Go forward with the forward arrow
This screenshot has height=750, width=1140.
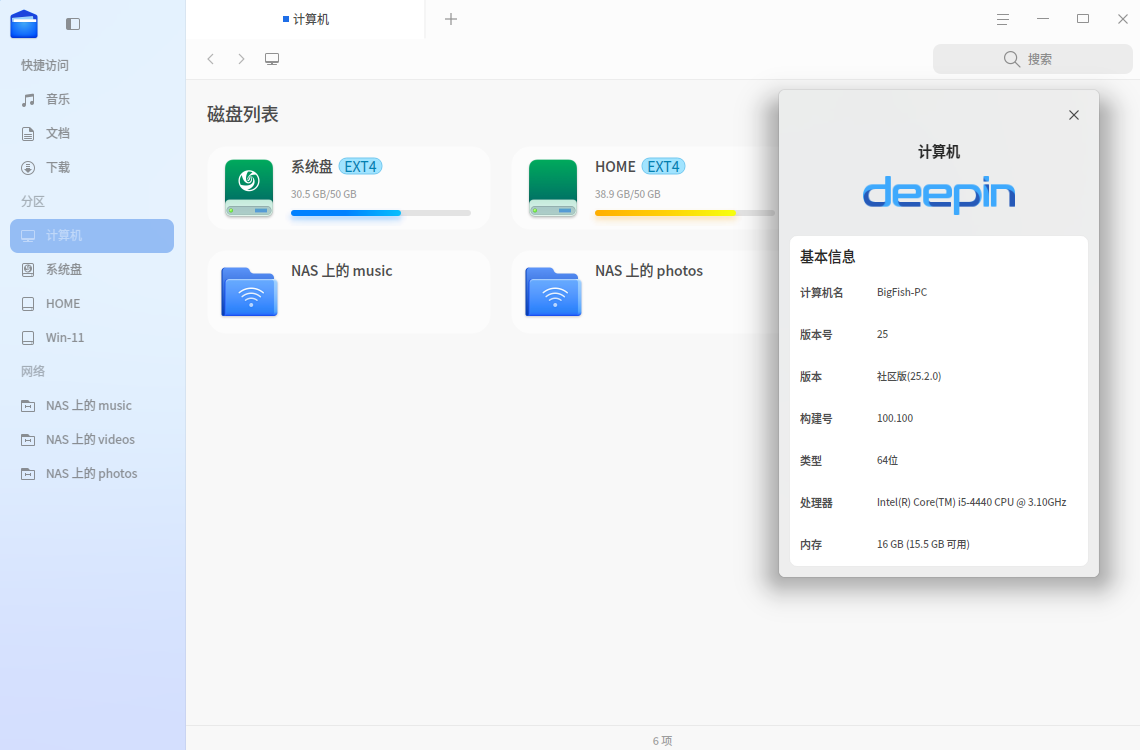(x=241, y=59)
